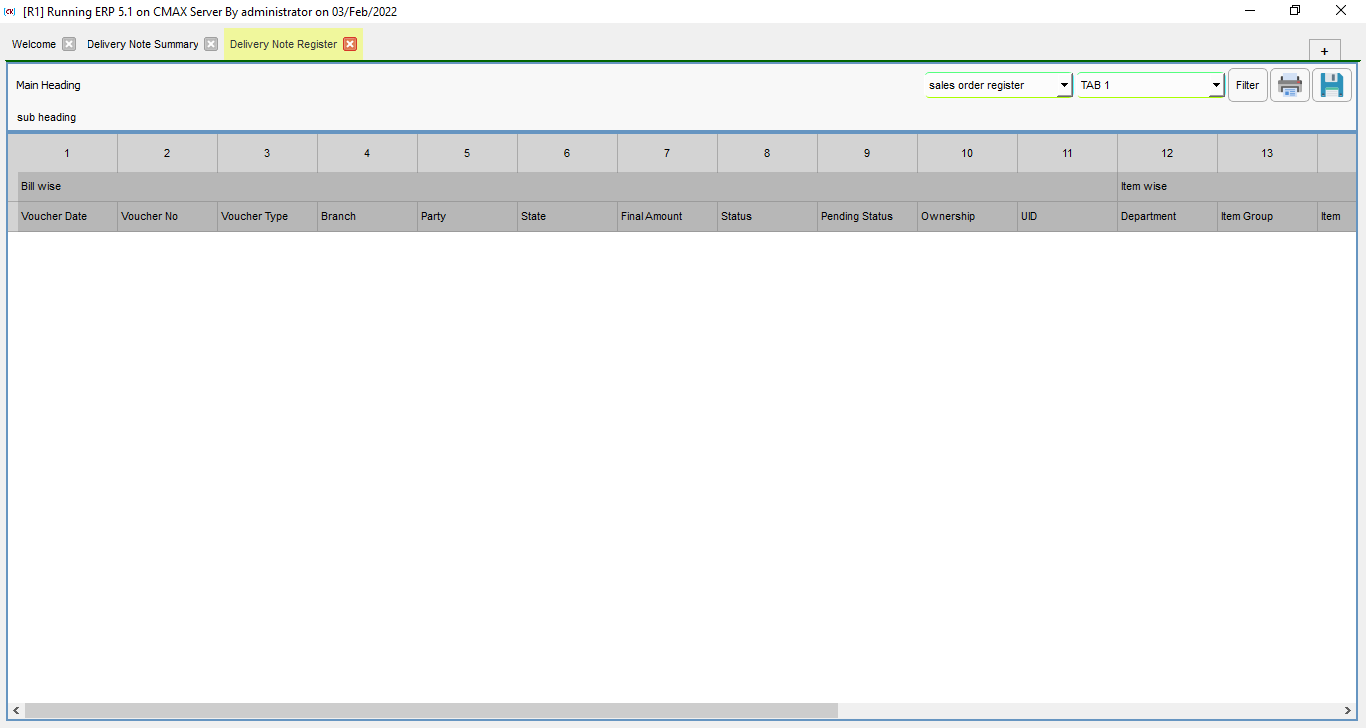Switch to the Welcome tab
The width and height of the screenshot is (1366, 728).
[33, 44]
